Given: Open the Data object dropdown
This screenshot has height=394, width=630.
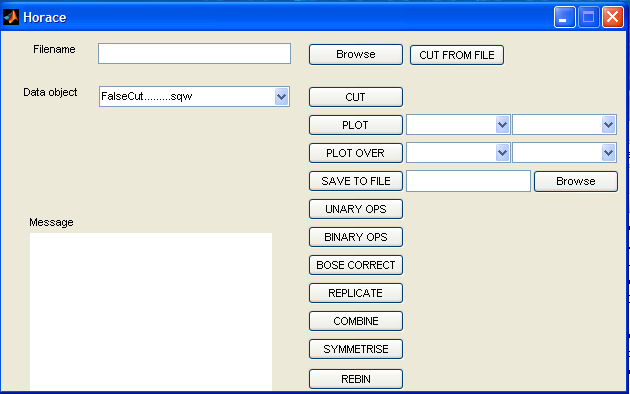Looking at the screenshot, I should 194,96.
